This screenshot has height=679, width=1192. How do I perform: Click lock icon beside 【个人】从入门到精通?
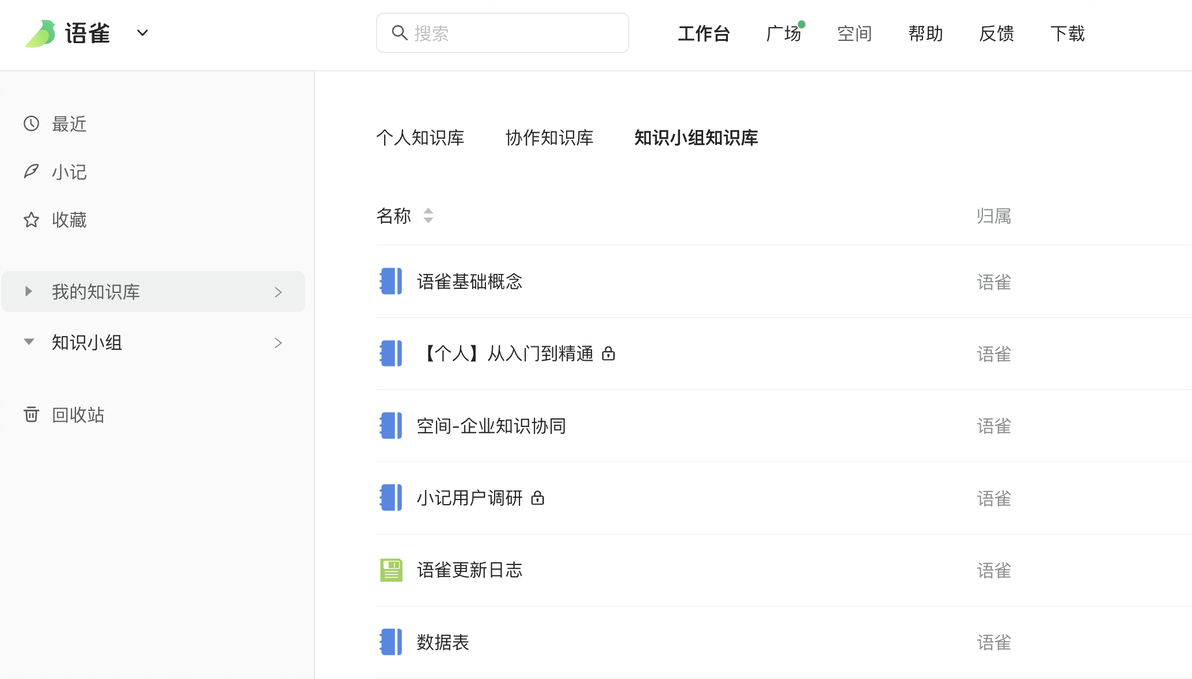608,354
